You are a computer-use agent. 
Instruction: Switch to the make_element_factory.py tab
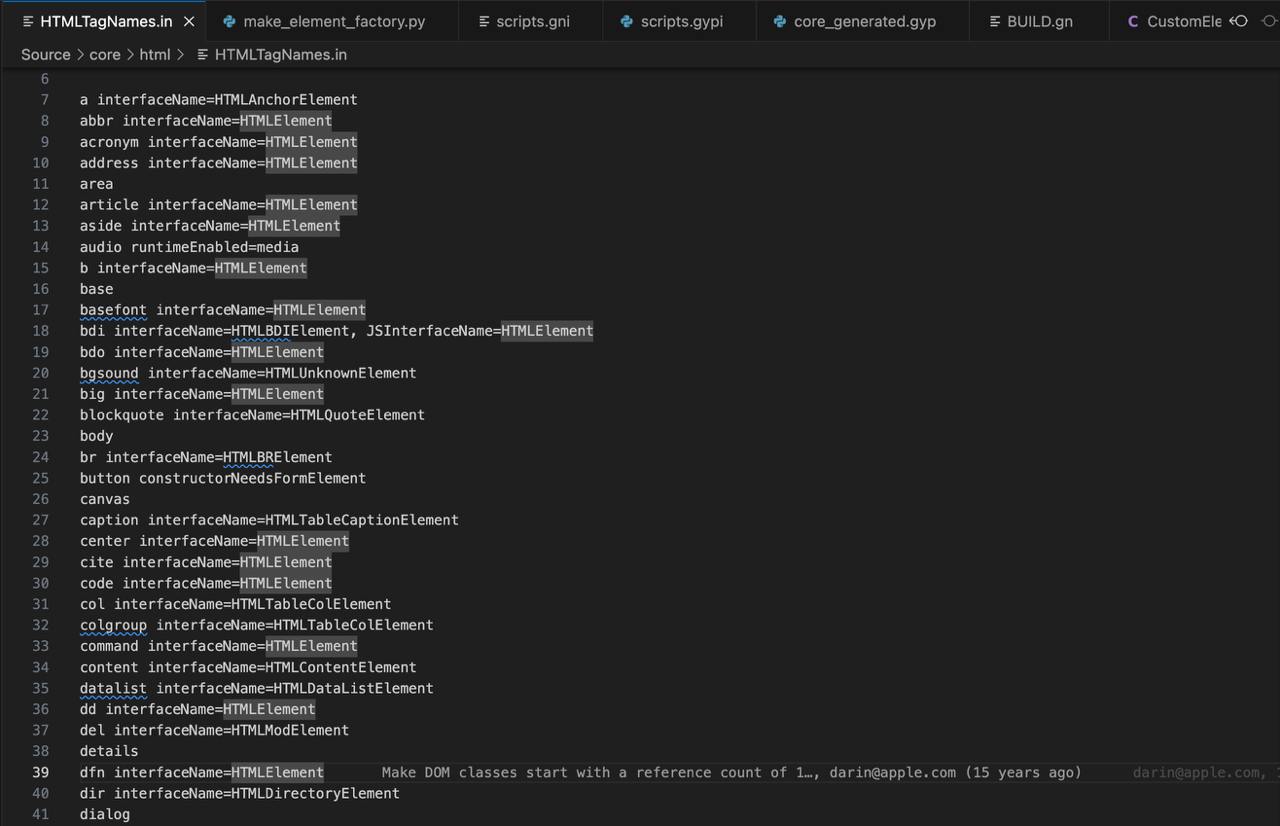[x=333, y=21]
